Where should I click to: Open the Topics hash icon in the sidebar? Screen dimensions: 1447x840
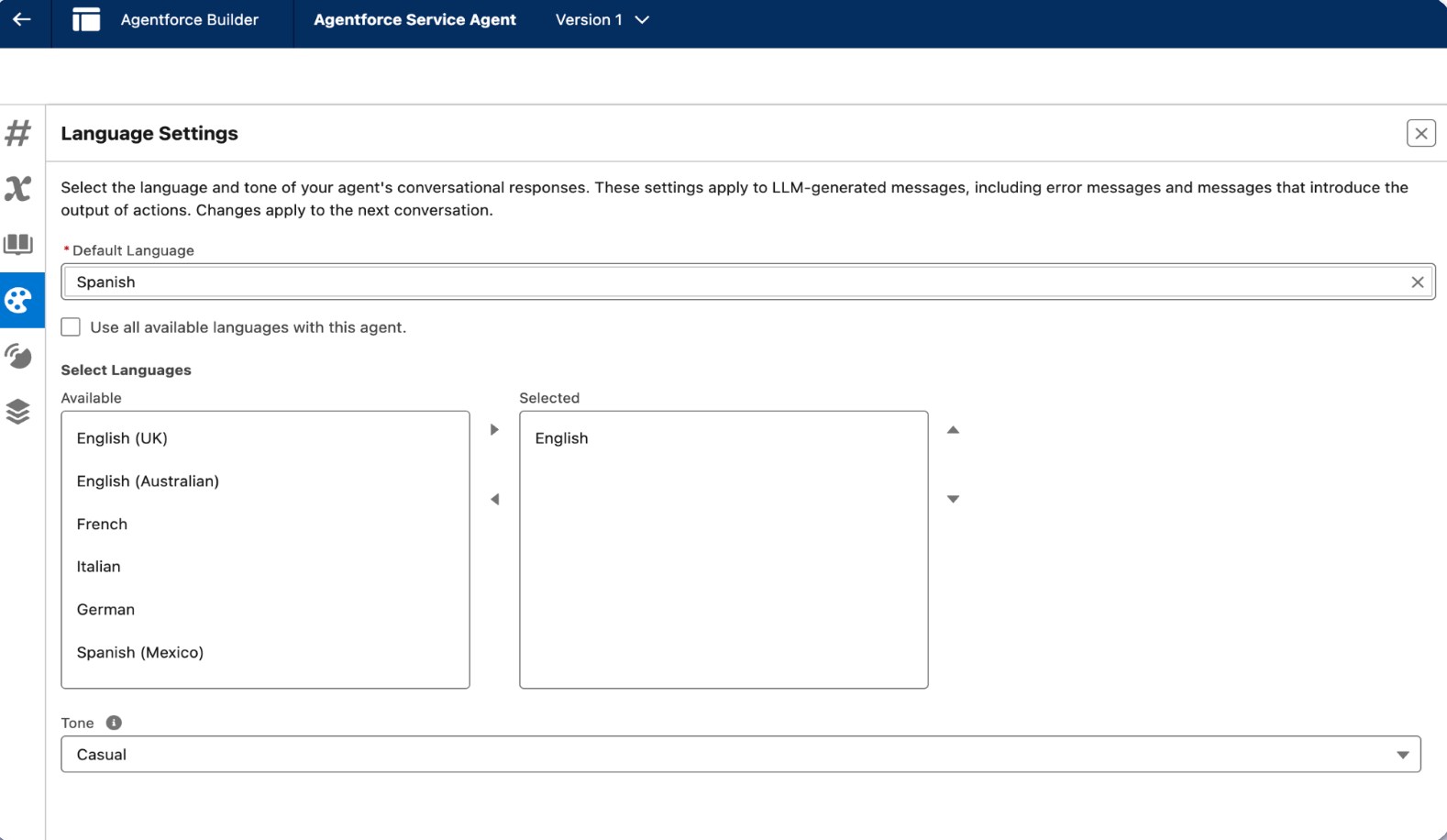tap(18, 134)
